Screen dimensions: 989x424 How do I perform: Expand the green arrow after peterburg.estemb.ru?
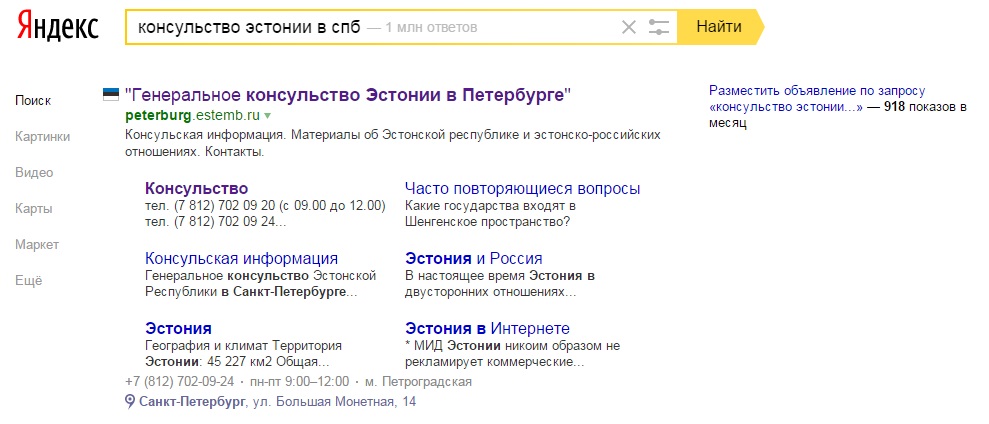pos(267,116)
